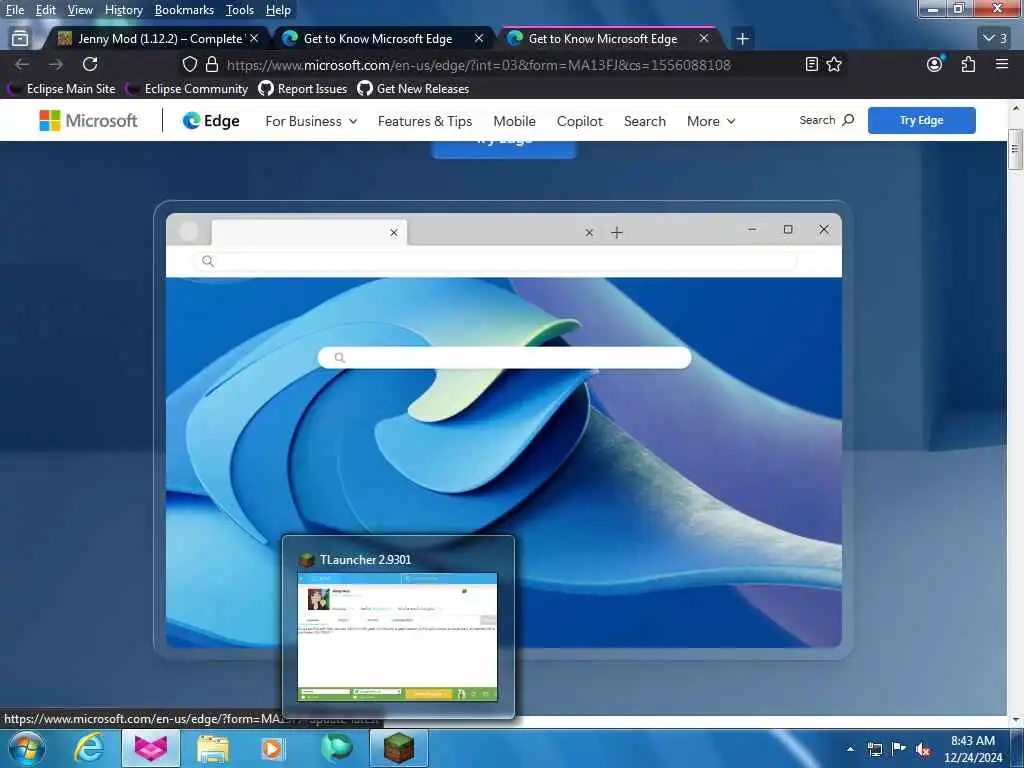Reload the current page
Screen dimensions: 1024x768
(x=90, y=64)
